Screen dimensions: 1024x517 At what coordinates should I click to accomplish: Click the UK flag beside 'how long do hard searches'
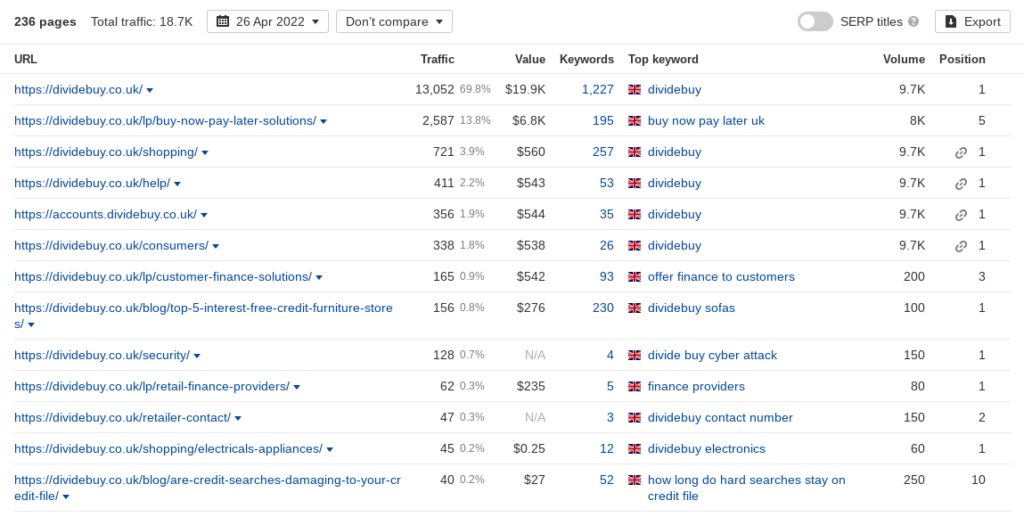(x=634, y=480)
